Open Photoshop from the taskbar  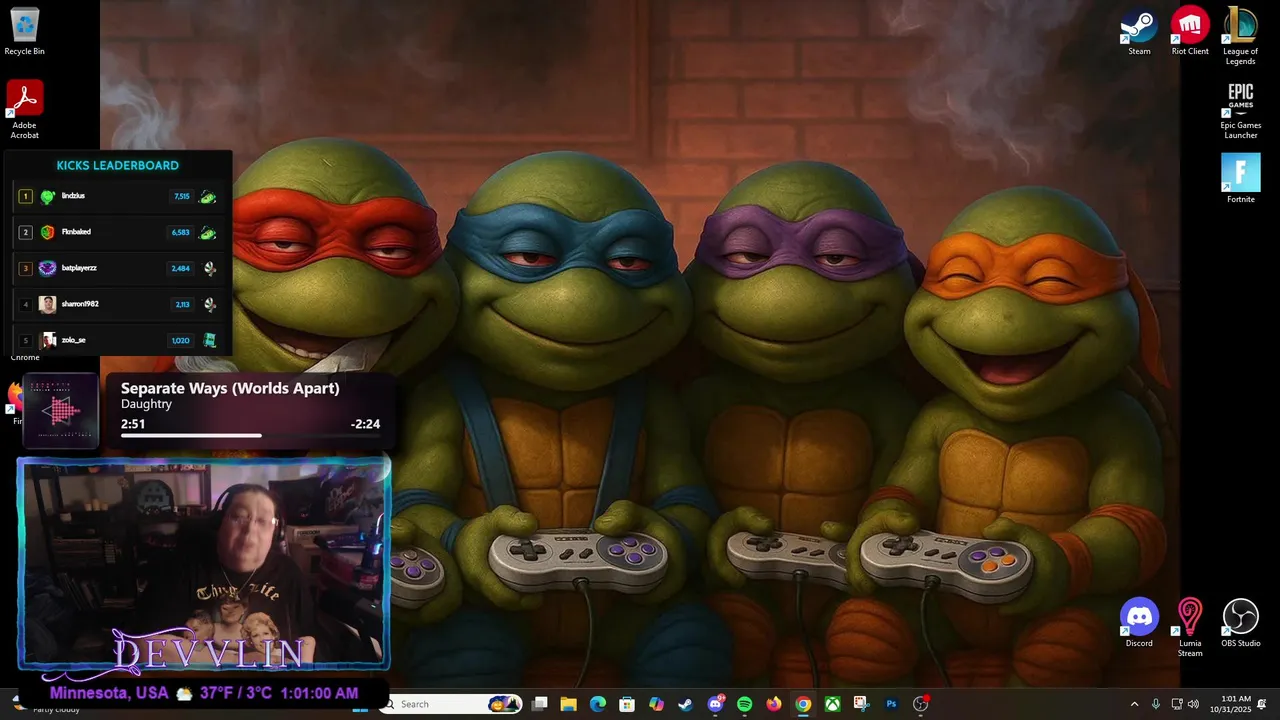pyautogui.click(x=891, y=704)
